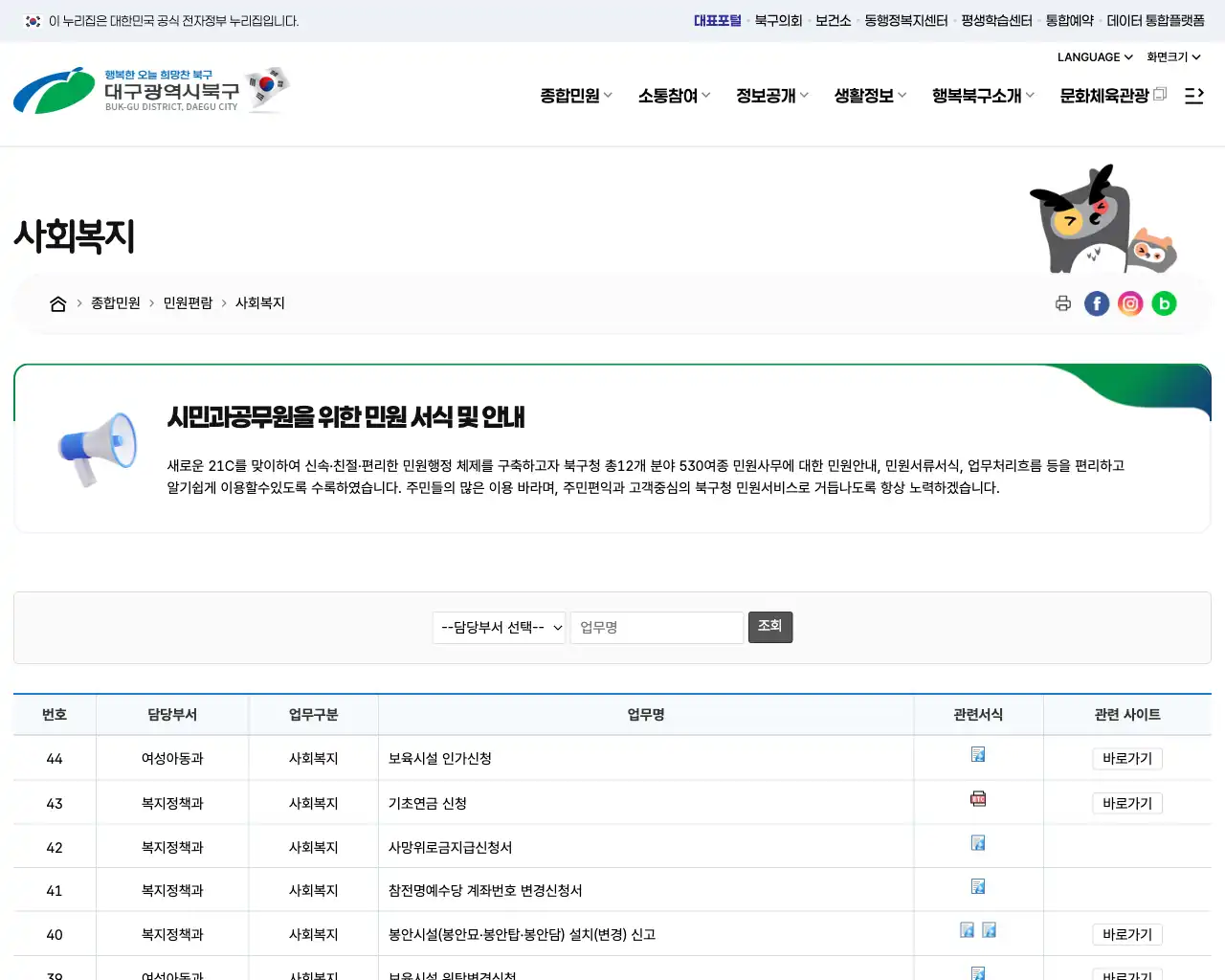Expand the 종합민원 menu
Viewport: 1225px width, 980px height.
coord(576,96)
